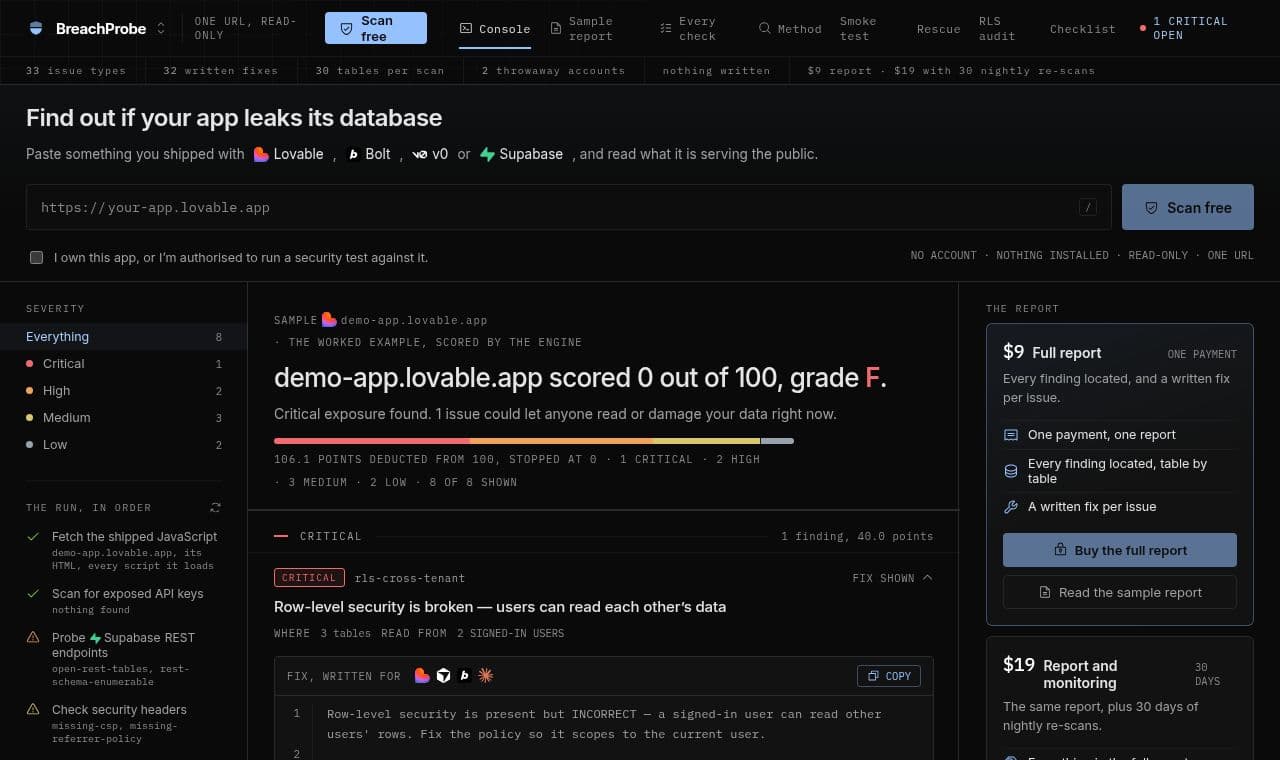The width and height of the screenshot is (1280, 760).
Task: Open the RLS audit nav item
Action: click(x=996, y=28)
